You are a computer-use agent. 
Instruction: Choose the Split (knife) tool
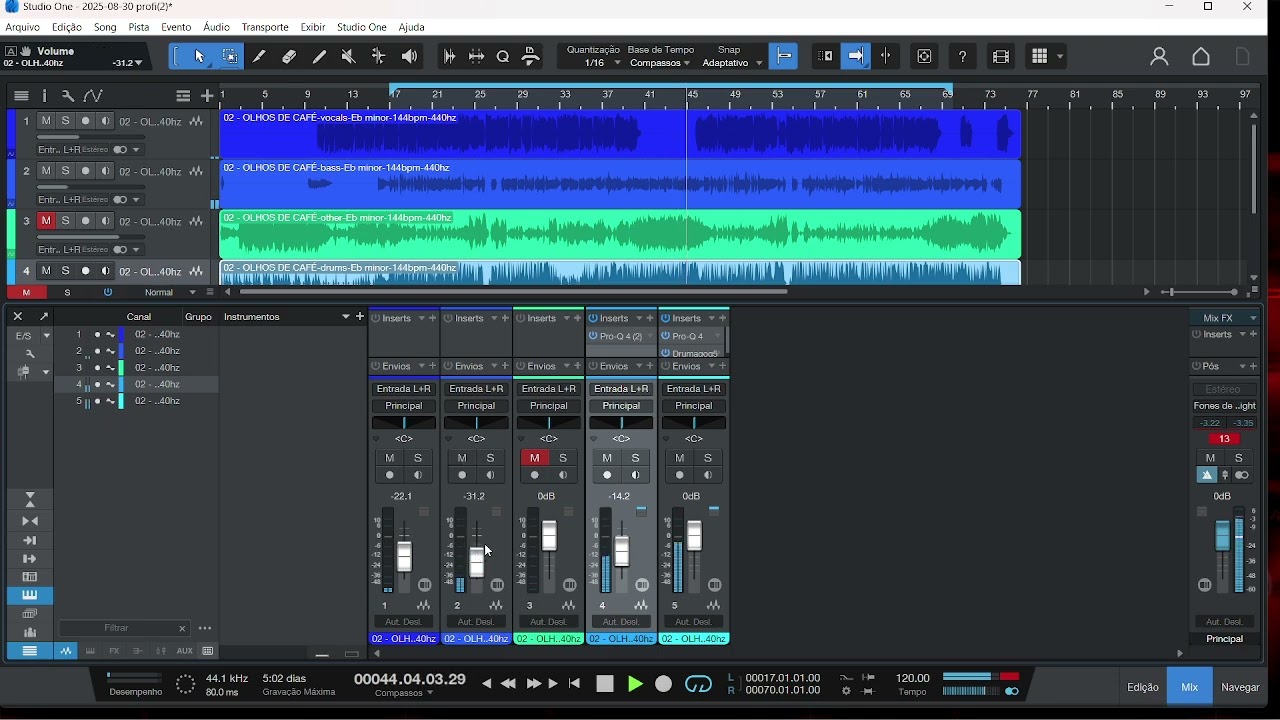pos(260,57)
